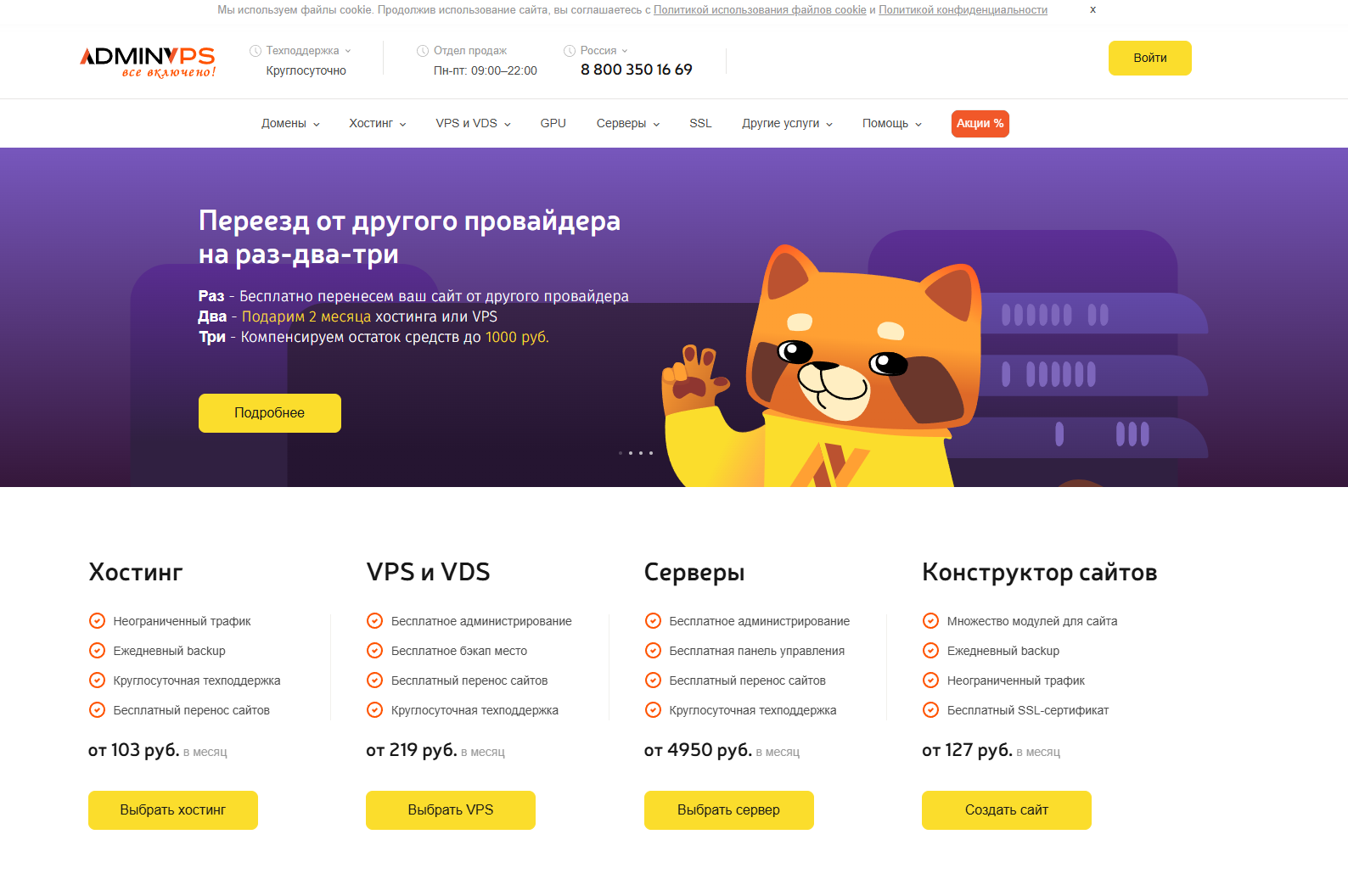Click checkmark icon beside Бесплатный SSL-сертификат
Screen dimensions: 1348x896
tap(931, 710)
